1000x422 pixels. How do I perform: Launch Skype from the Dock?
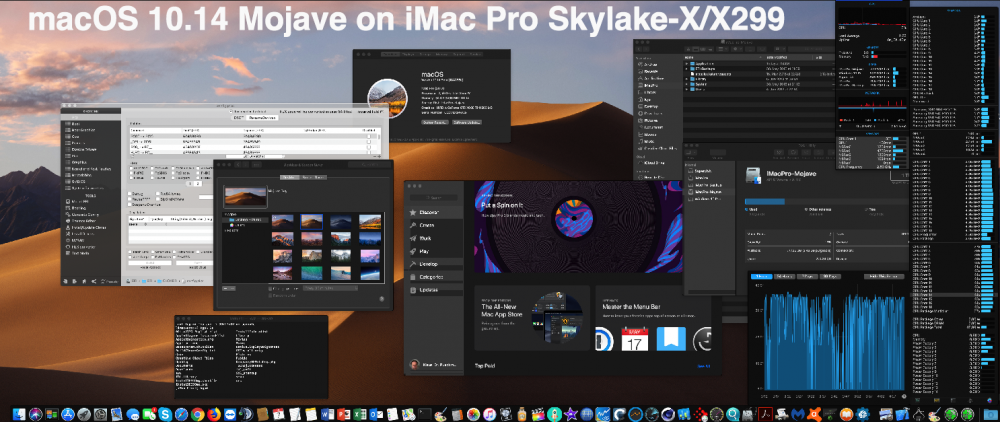click(165, 414)
